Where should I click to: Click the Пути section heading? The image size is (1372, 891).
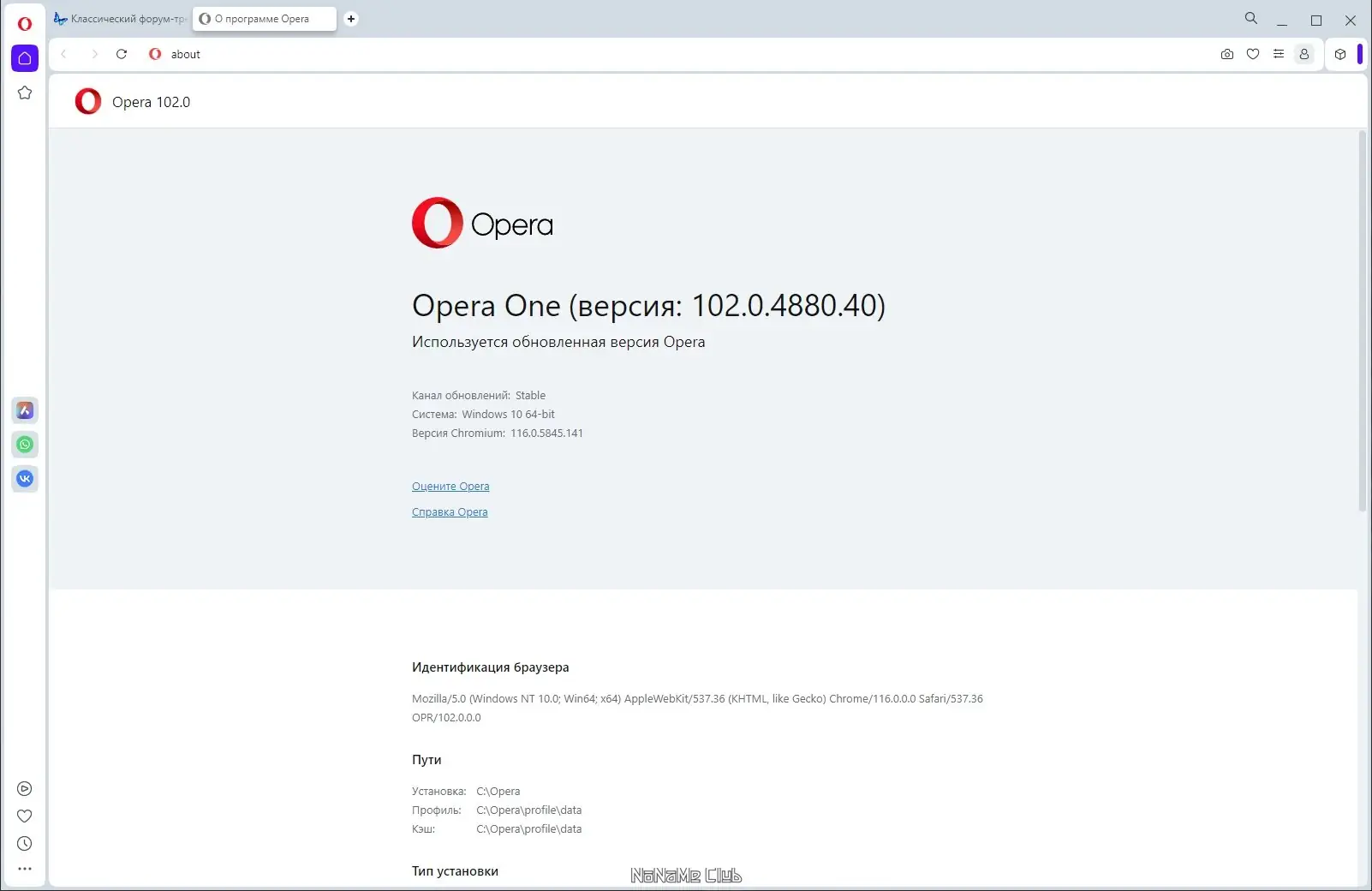coord(427,760)
